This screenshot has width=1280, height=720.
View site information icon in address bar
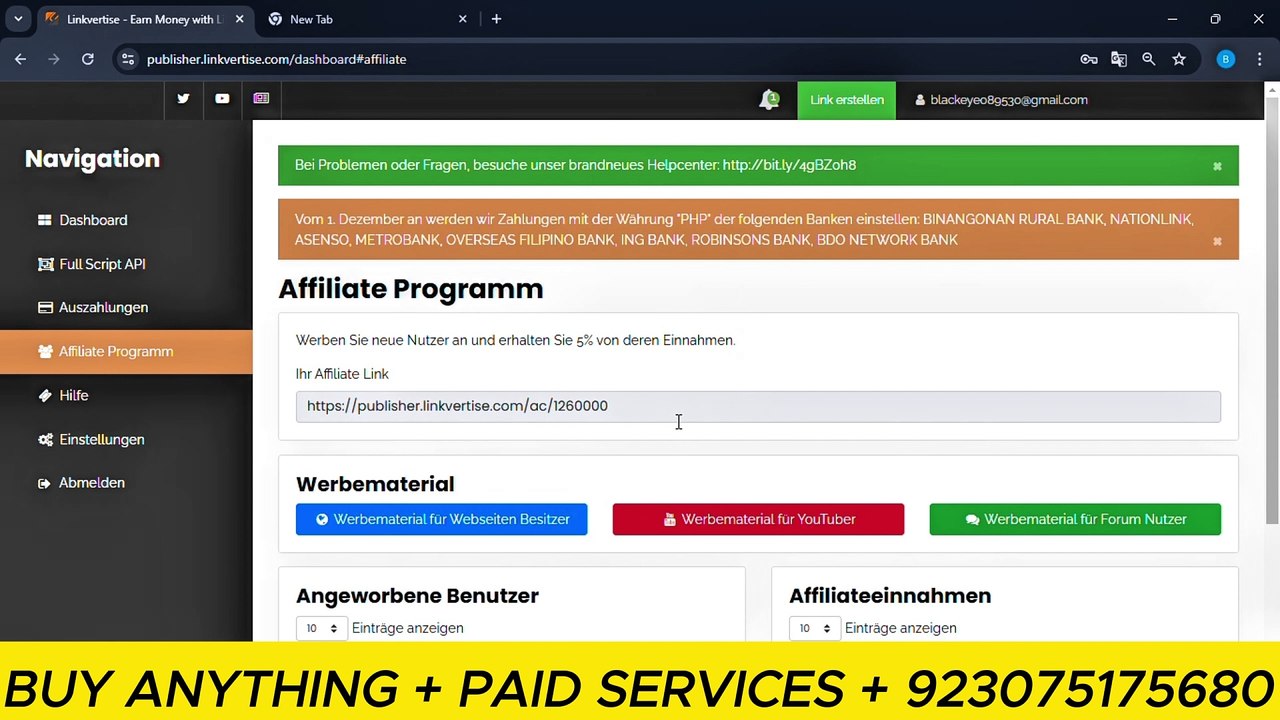tap(127, 59)
